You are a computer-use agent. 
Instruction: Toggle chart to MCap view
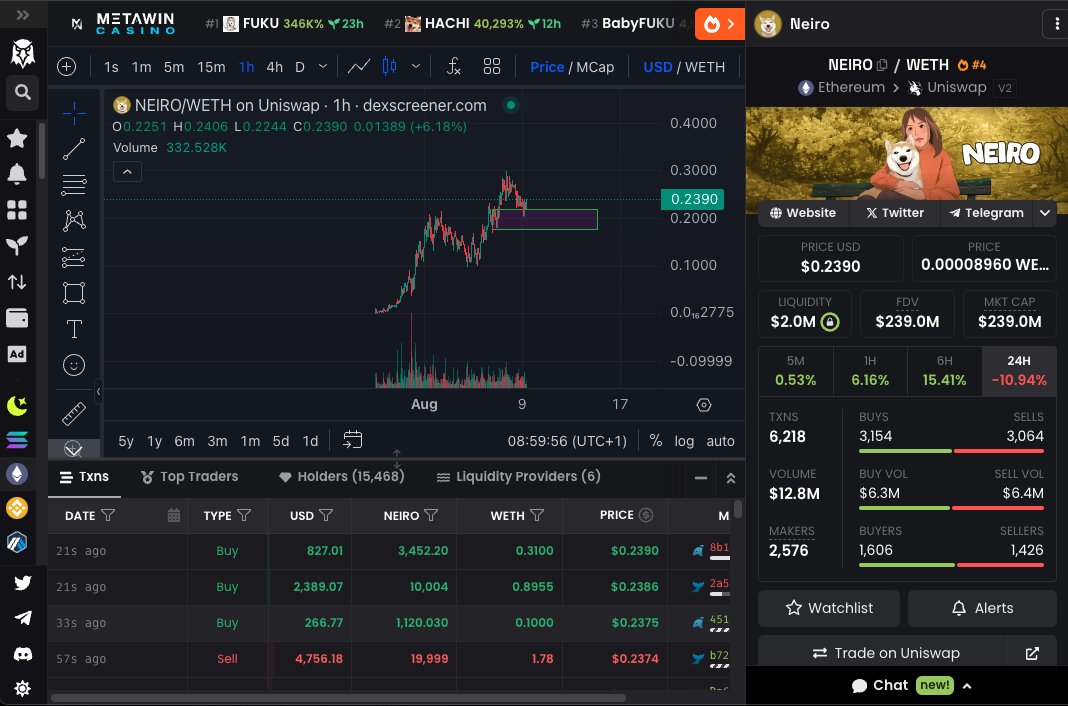point(595,67)
